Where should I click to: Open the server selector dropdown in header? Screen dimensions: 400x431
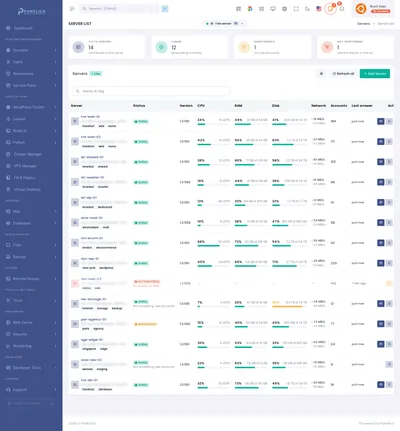[x=225, y=24]
